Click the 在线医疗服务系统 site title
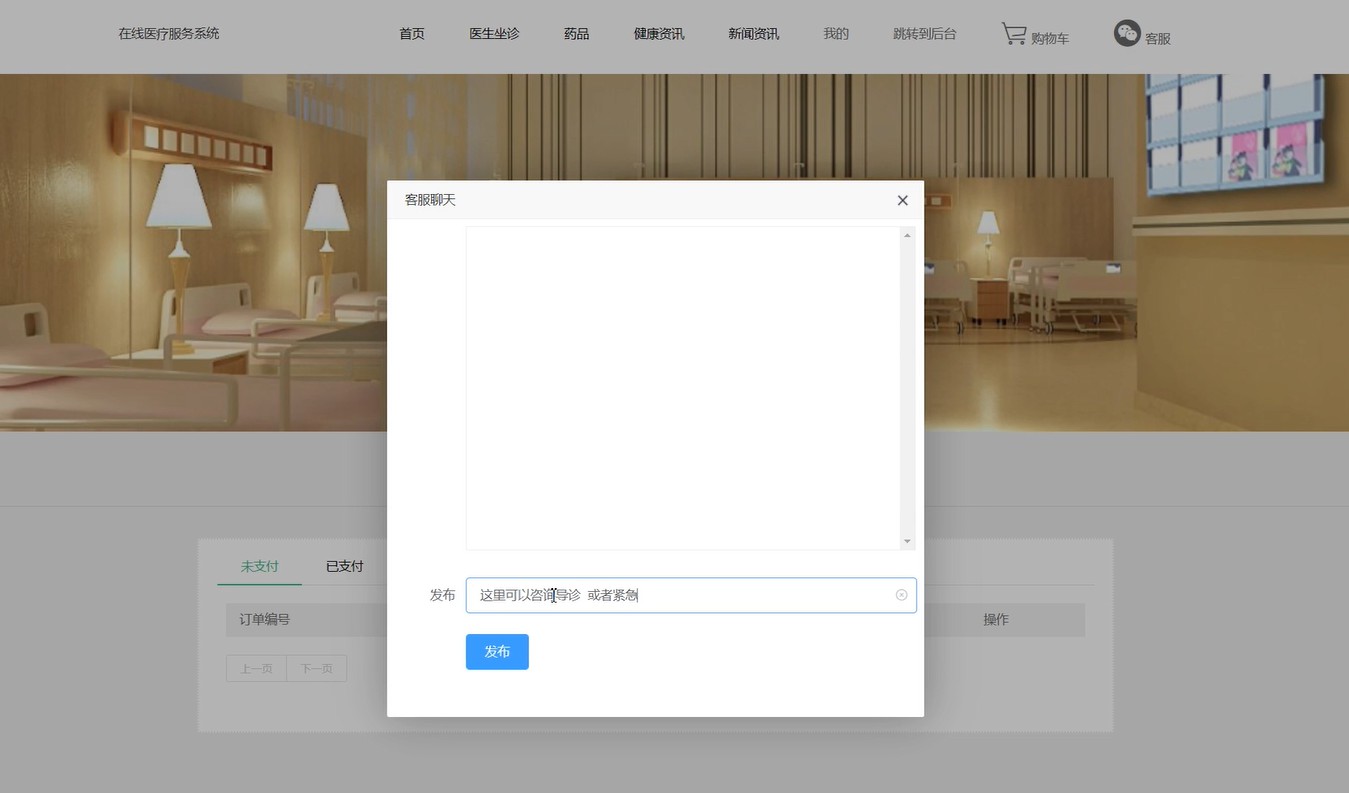This screenshot has height=793, width=1349. pyautogui.click(x=169, y=34)
